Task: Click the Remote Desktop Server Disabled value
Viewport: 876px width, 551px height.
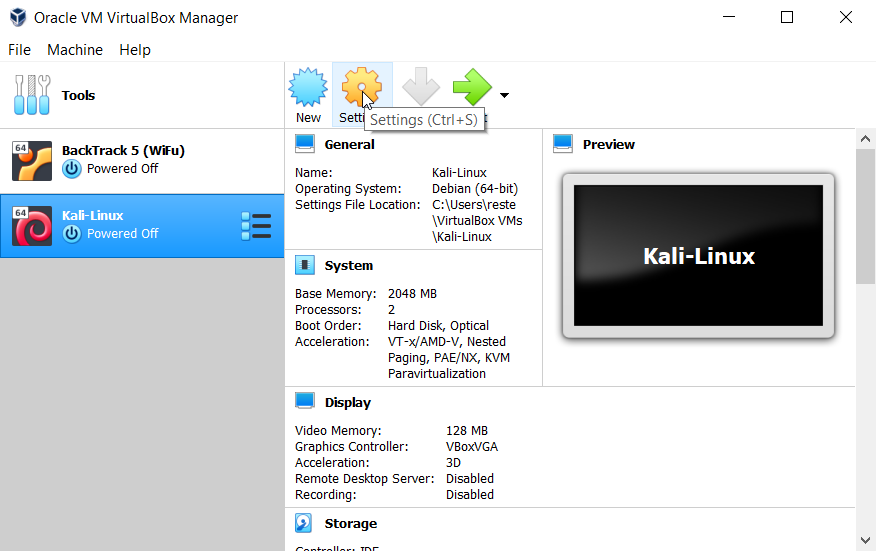Action: pyautogui.click(x=470, y=479)
